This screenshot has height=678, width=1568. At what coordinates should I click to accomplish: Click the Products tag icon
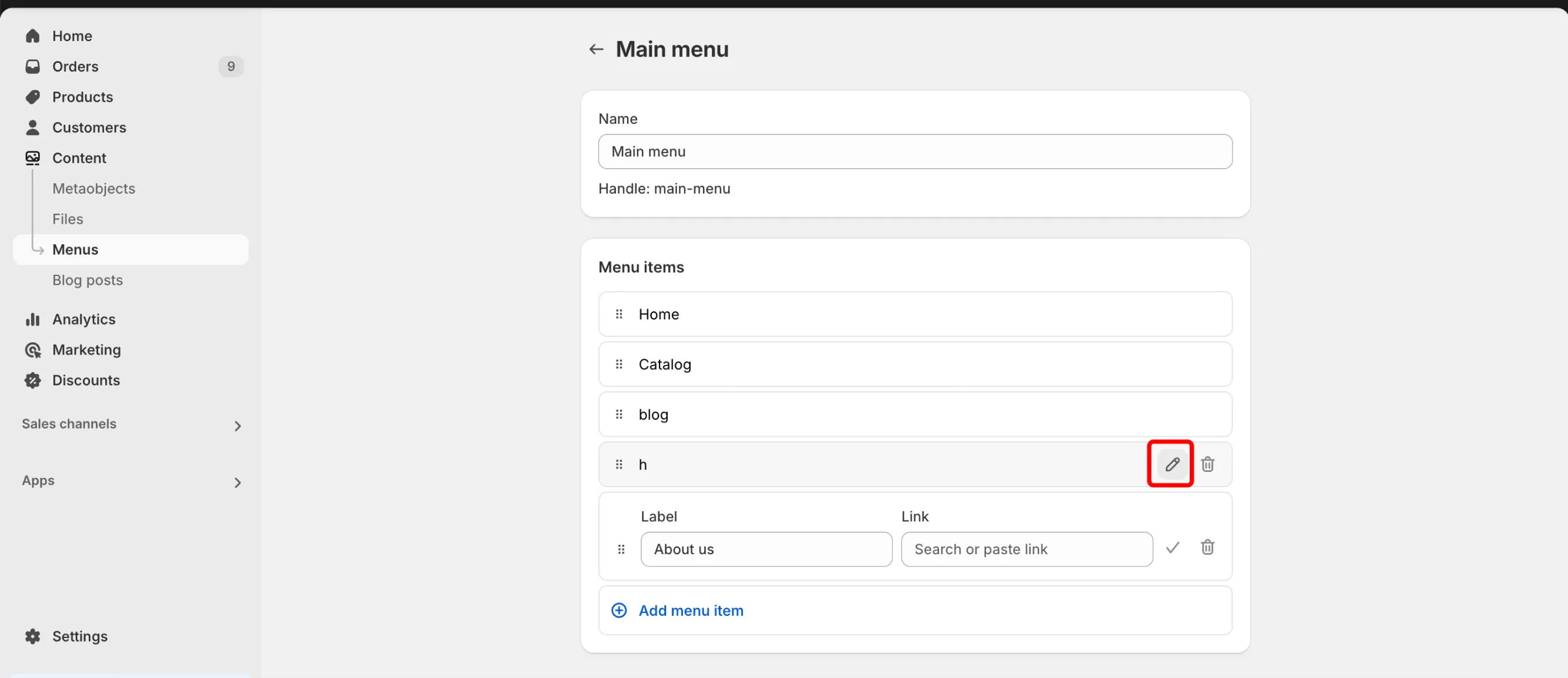coord(33,97)
